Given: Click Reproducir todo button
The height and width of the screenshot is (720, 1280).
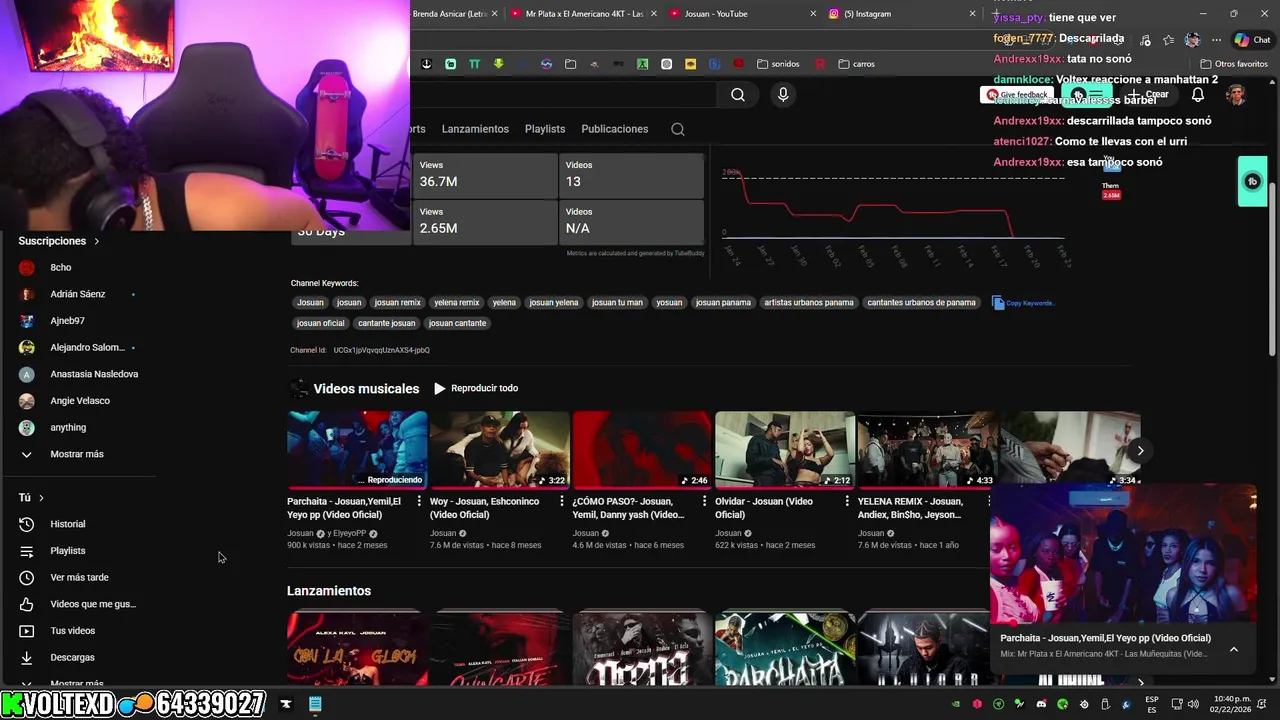Looking at the screenshot, I should point(476,388).
